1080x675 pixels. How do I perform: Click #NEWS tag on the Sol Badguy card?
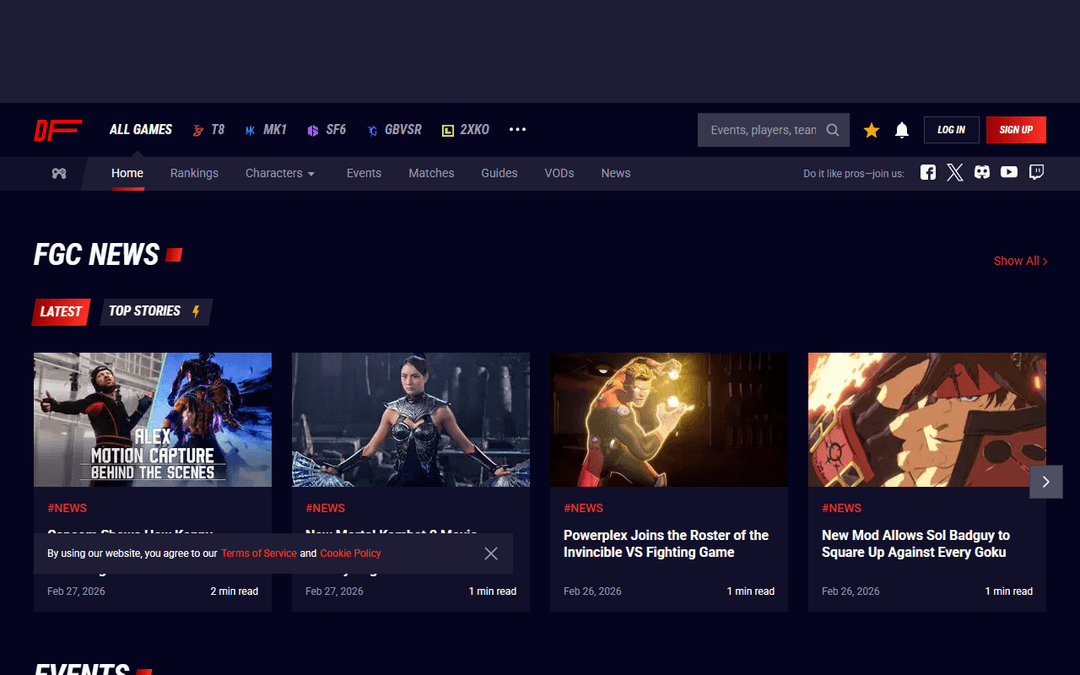[842, 508]
